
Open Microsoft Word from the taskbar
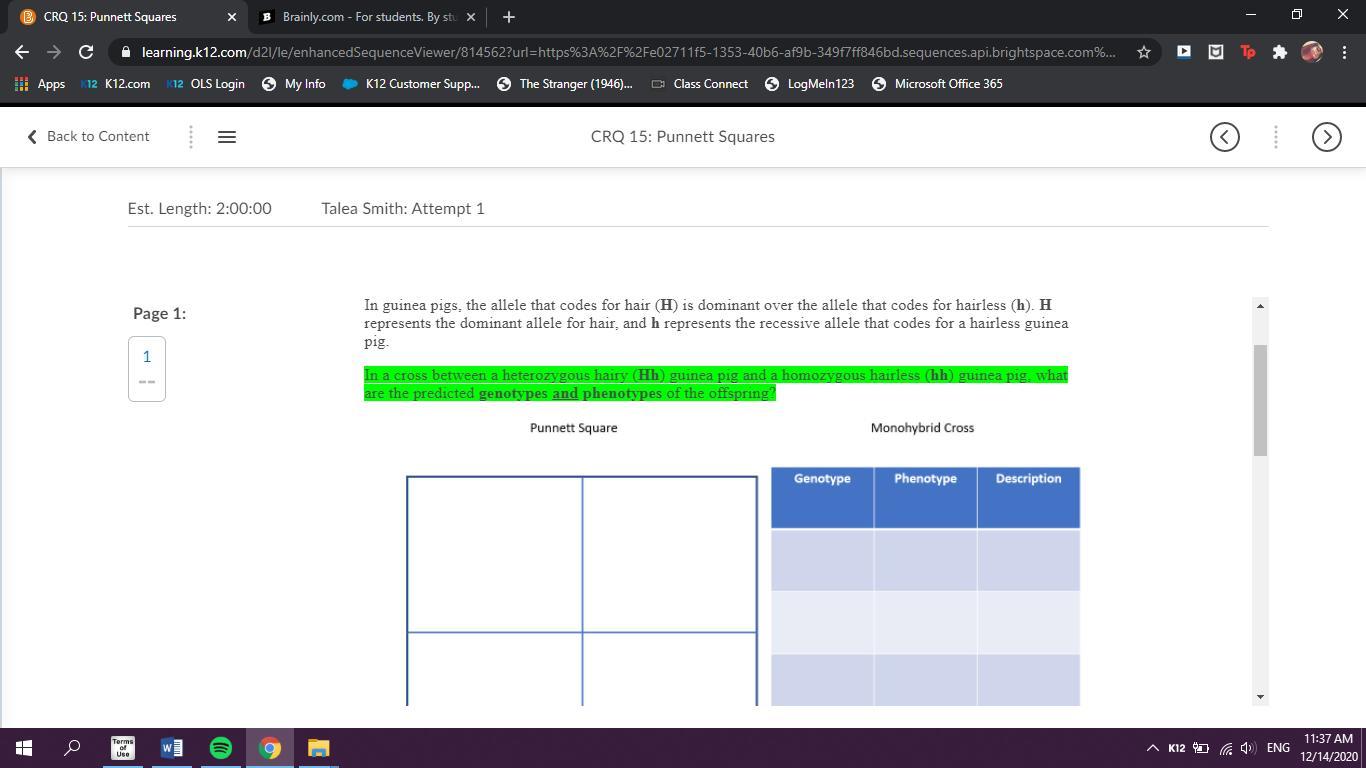[x=171, y=748]
